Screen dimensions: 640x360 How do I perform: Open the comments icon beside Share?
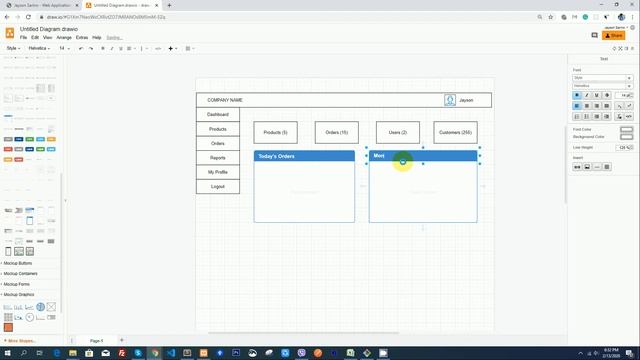(x=595, y=36)
